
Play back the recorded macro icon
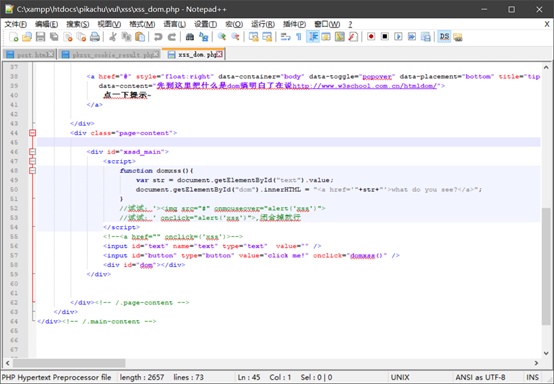click(398, 37)
